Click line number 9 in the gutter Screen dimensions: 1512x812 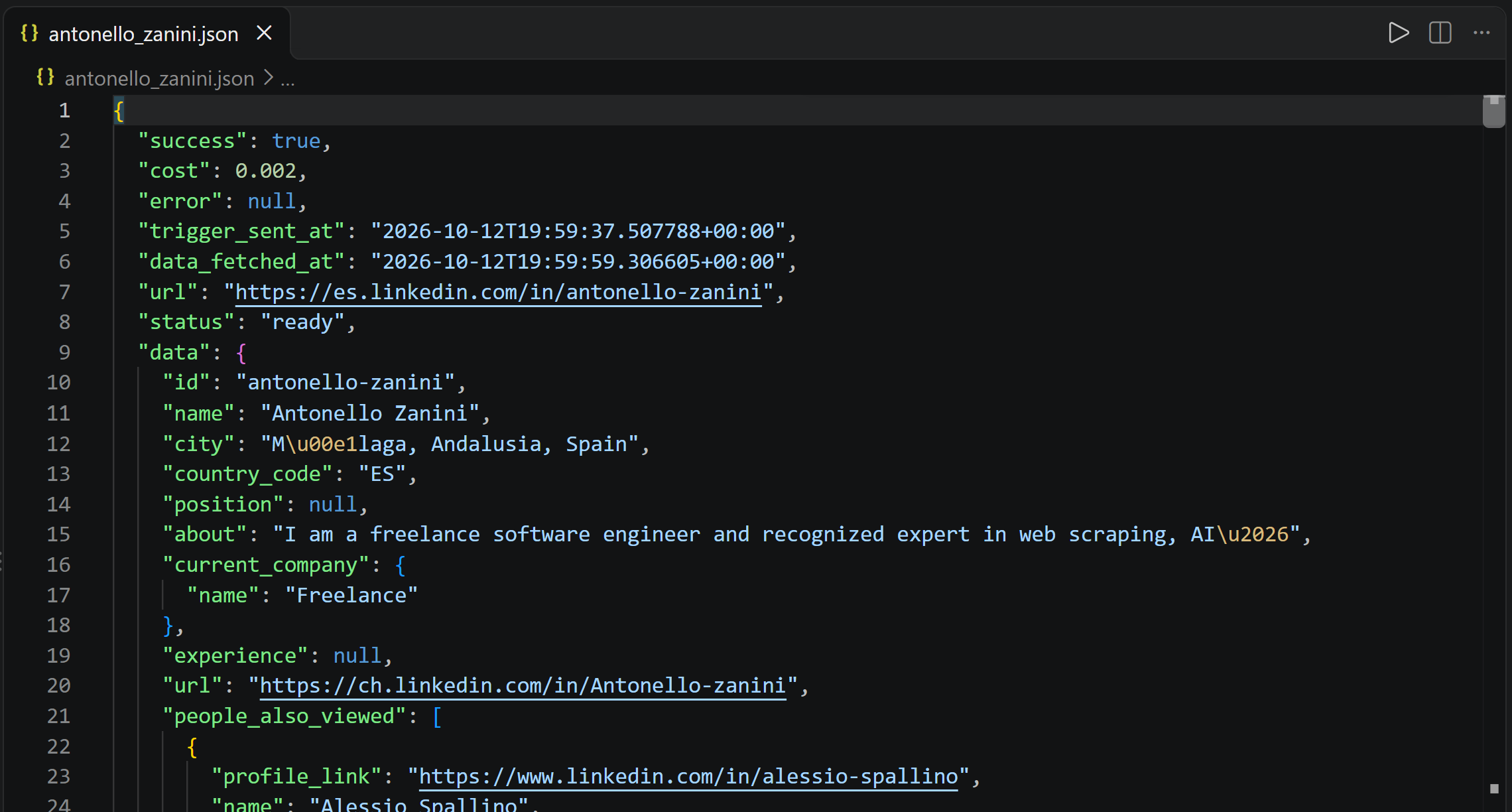tap(64, 352)
